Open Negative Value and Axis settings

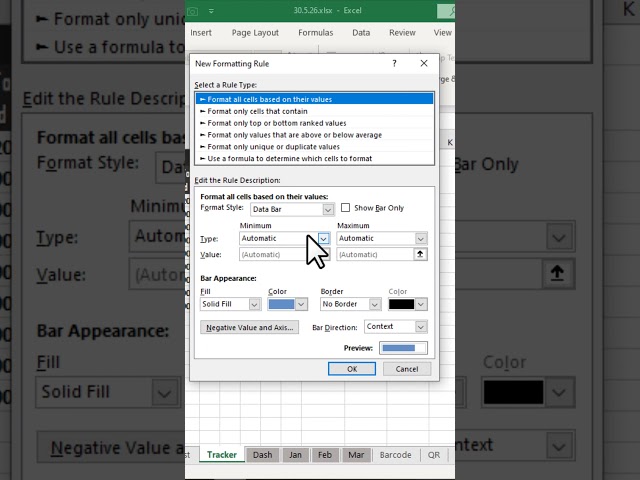(249, 328)
